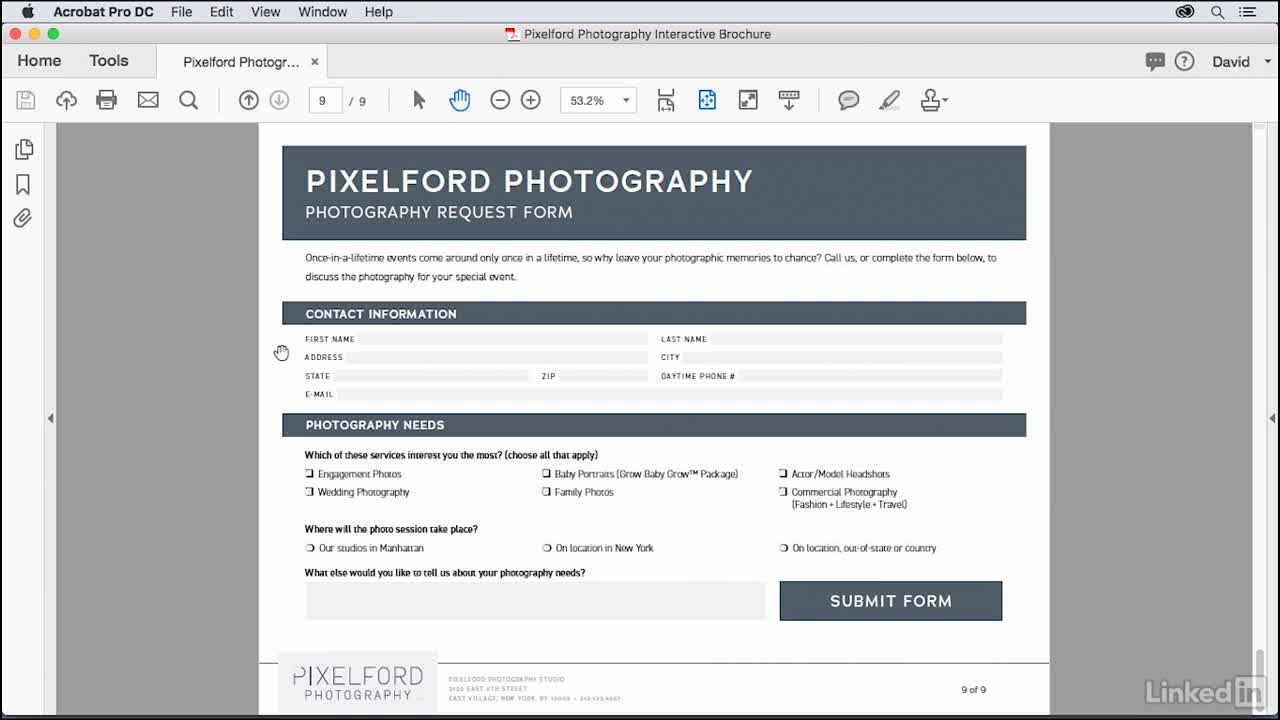The image size is (1280, 720).
Task: Open the View menu
Action: (265, 12)
